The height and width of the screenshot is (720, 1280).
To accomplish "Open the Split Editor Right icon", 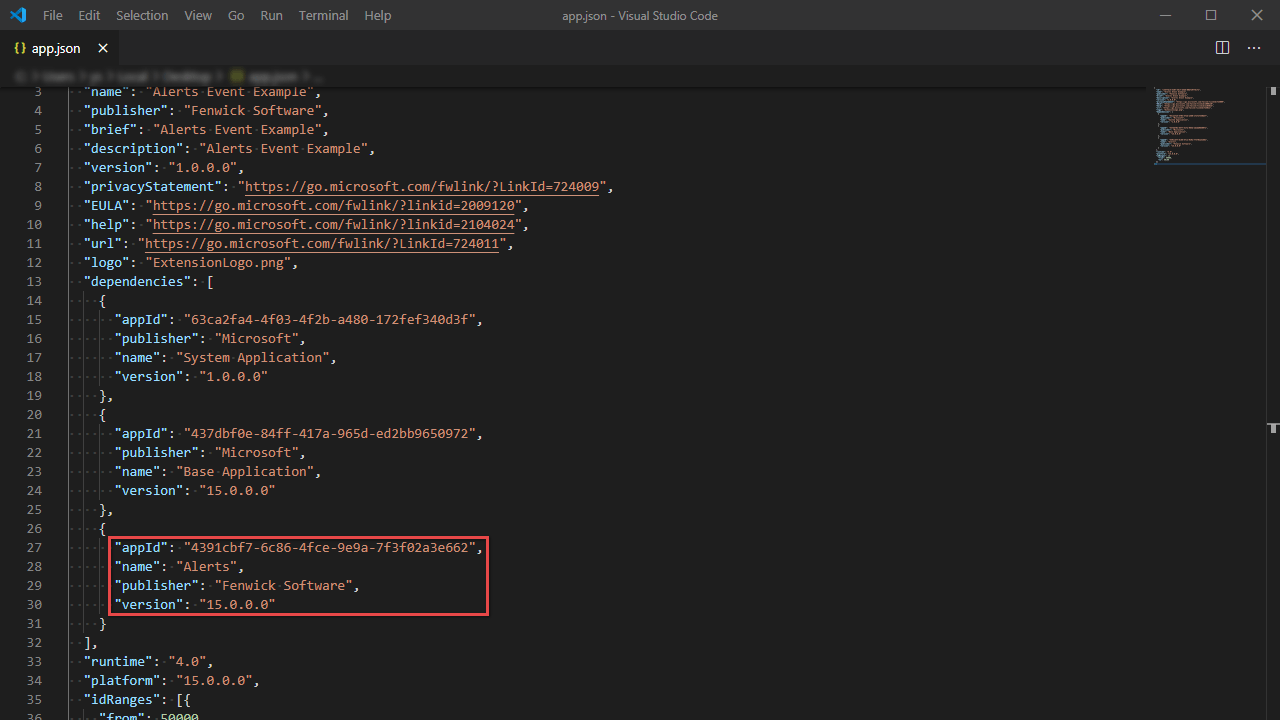I will coord(1222,48).
